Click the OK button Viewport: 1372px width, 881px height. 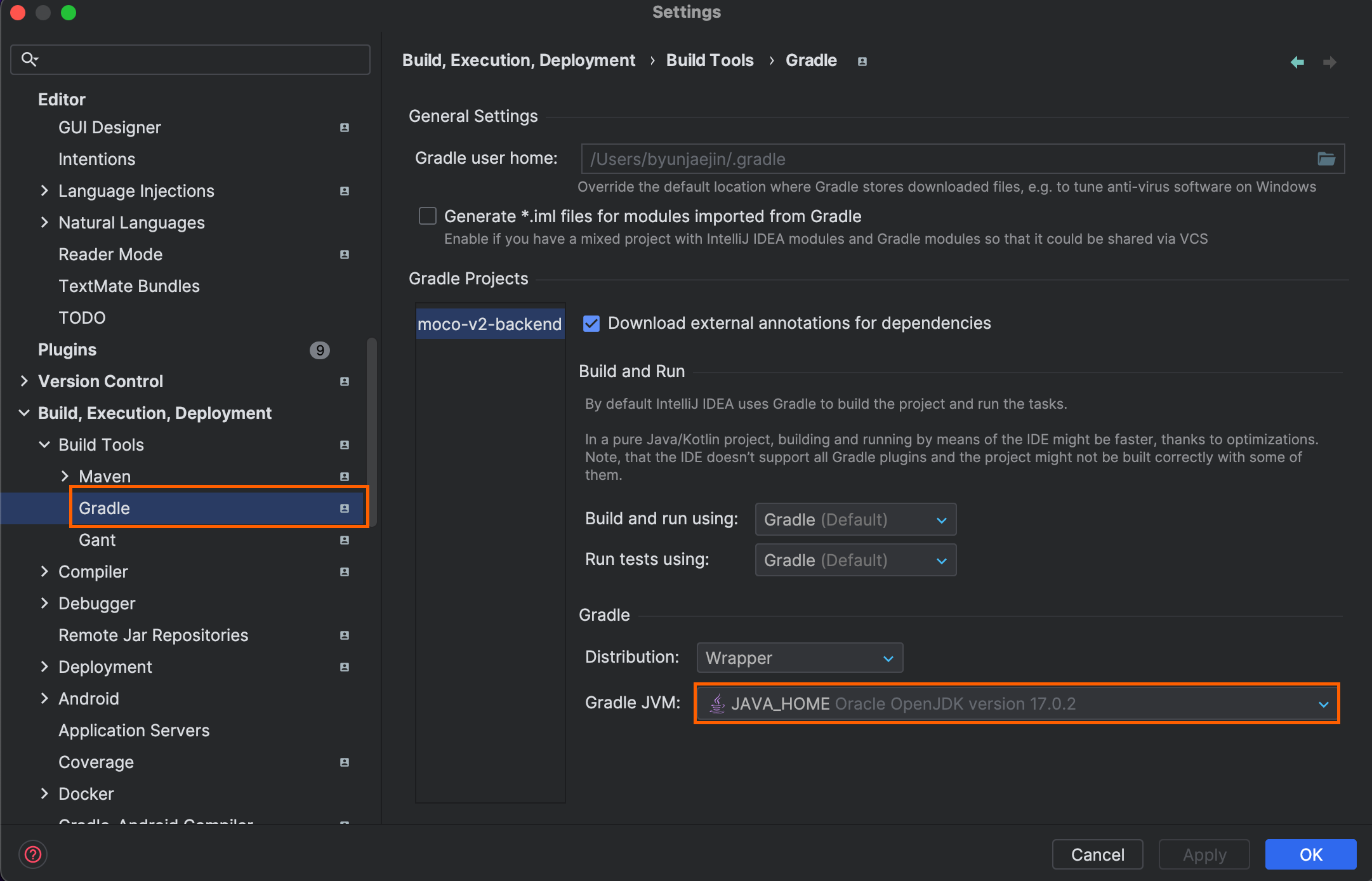pos(1310,854)
